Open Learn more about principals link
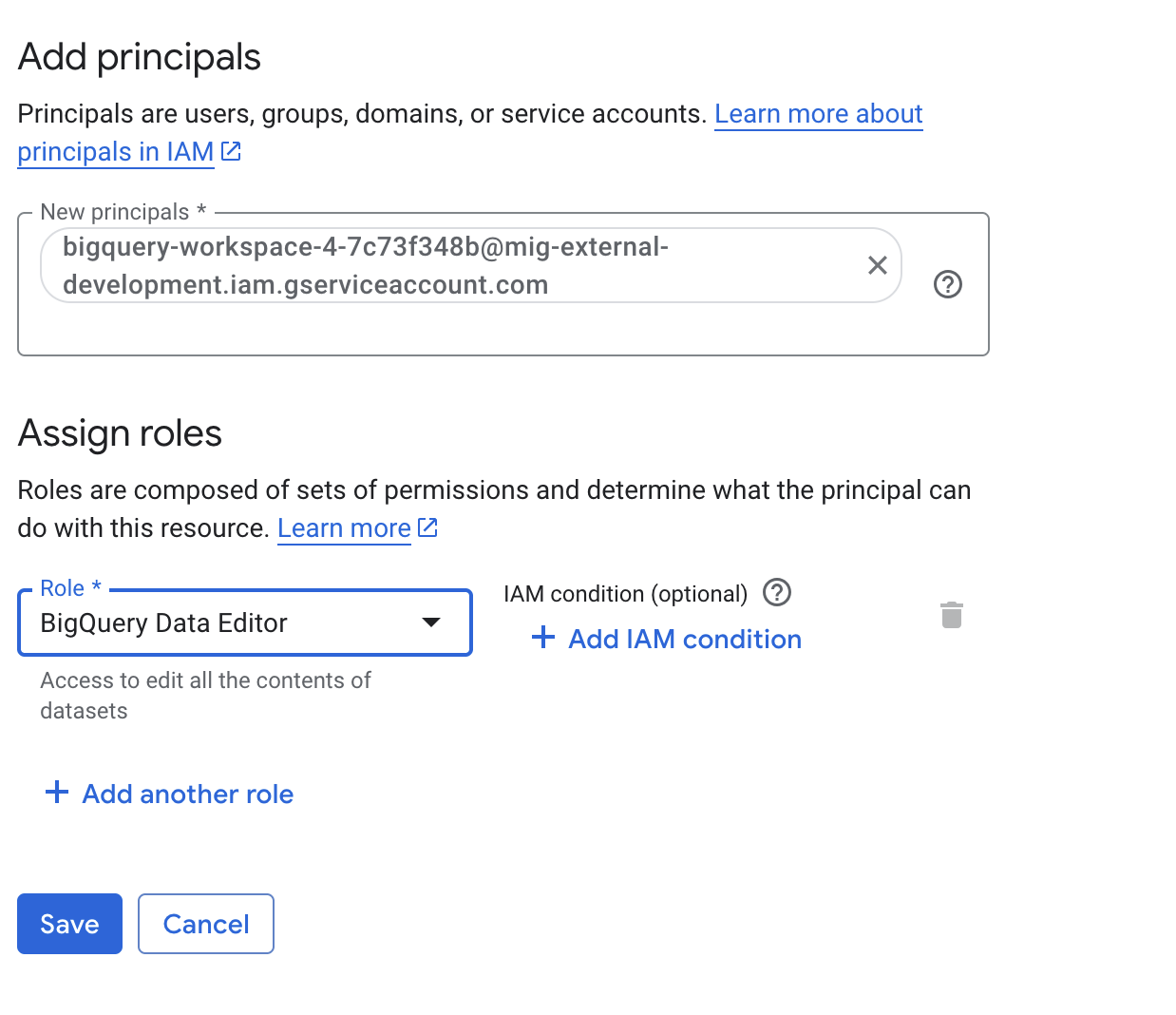This screenshot has width=1176, height=1015. 818,114
